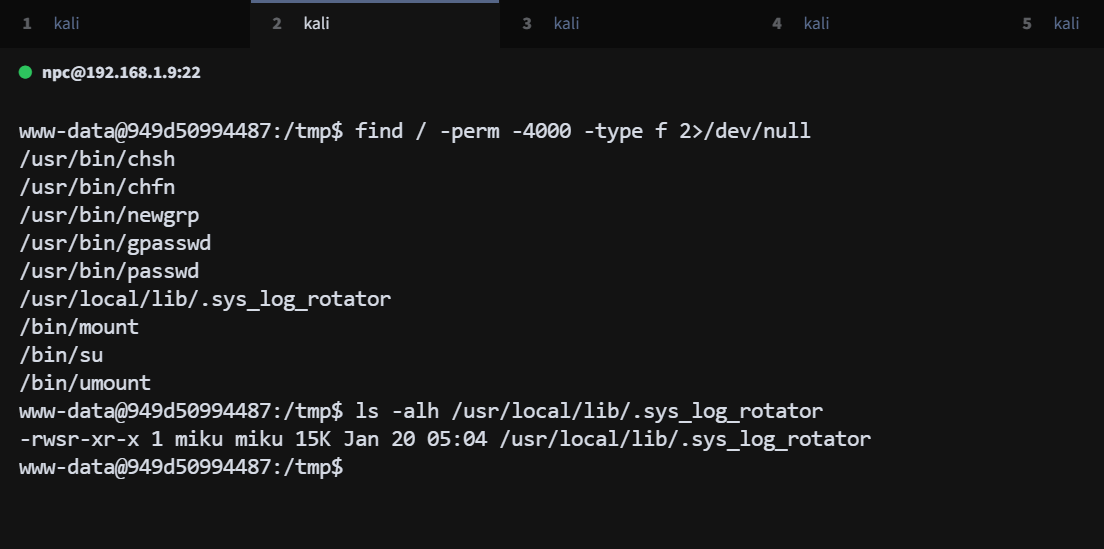
Task: Click the /bin/umount output line
Action: (85, 383)
